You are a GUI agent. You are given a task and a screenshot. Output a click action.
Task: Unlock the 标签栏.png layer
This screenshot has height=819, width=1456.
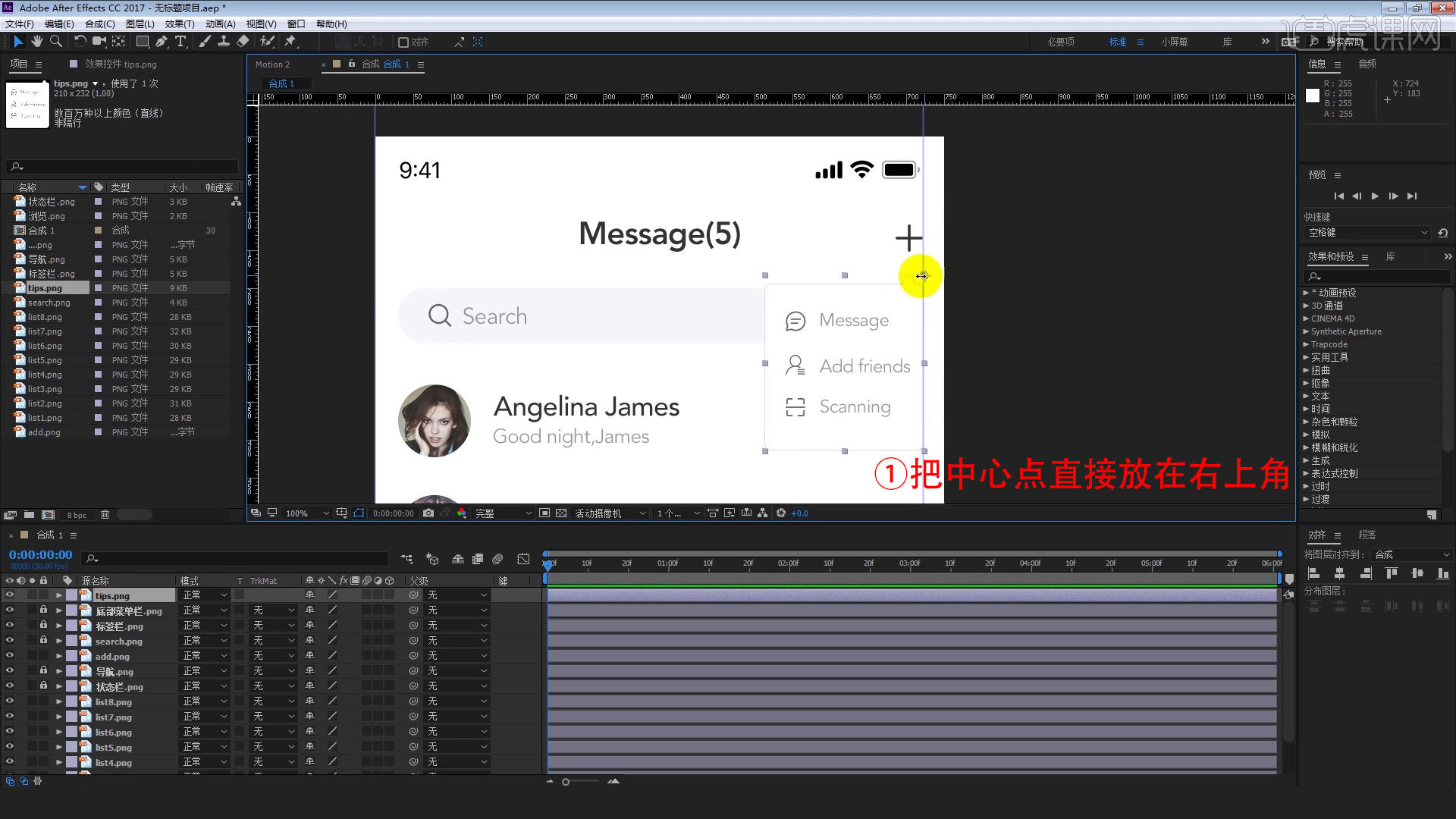43,626
